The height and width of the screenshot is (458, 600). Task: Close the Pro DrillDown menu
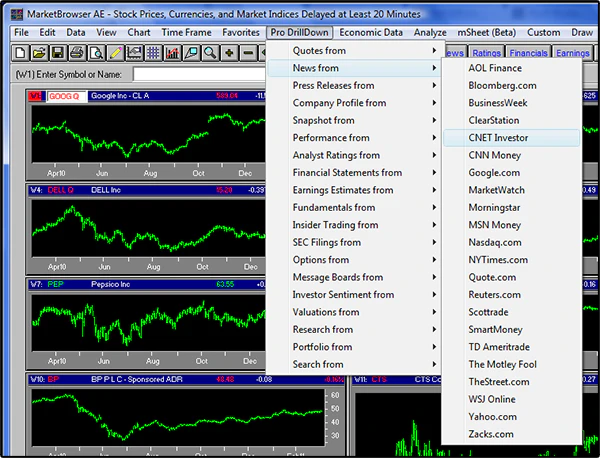(299, 33)
